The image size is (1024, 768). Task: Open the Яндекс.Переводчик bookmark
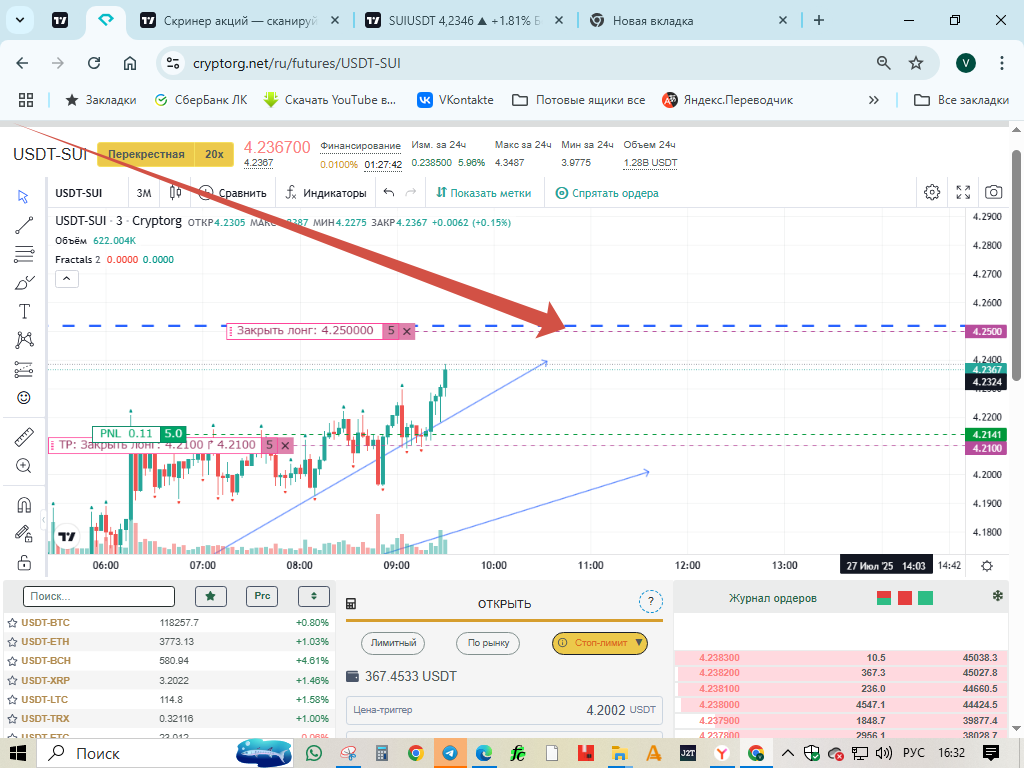728,100
